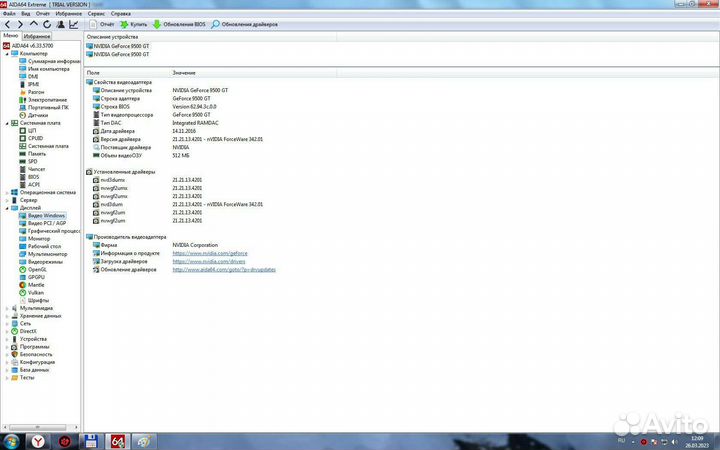The image size is (720, 450).
Task: Expand the Сервер tree node
Action: point(7,200)
